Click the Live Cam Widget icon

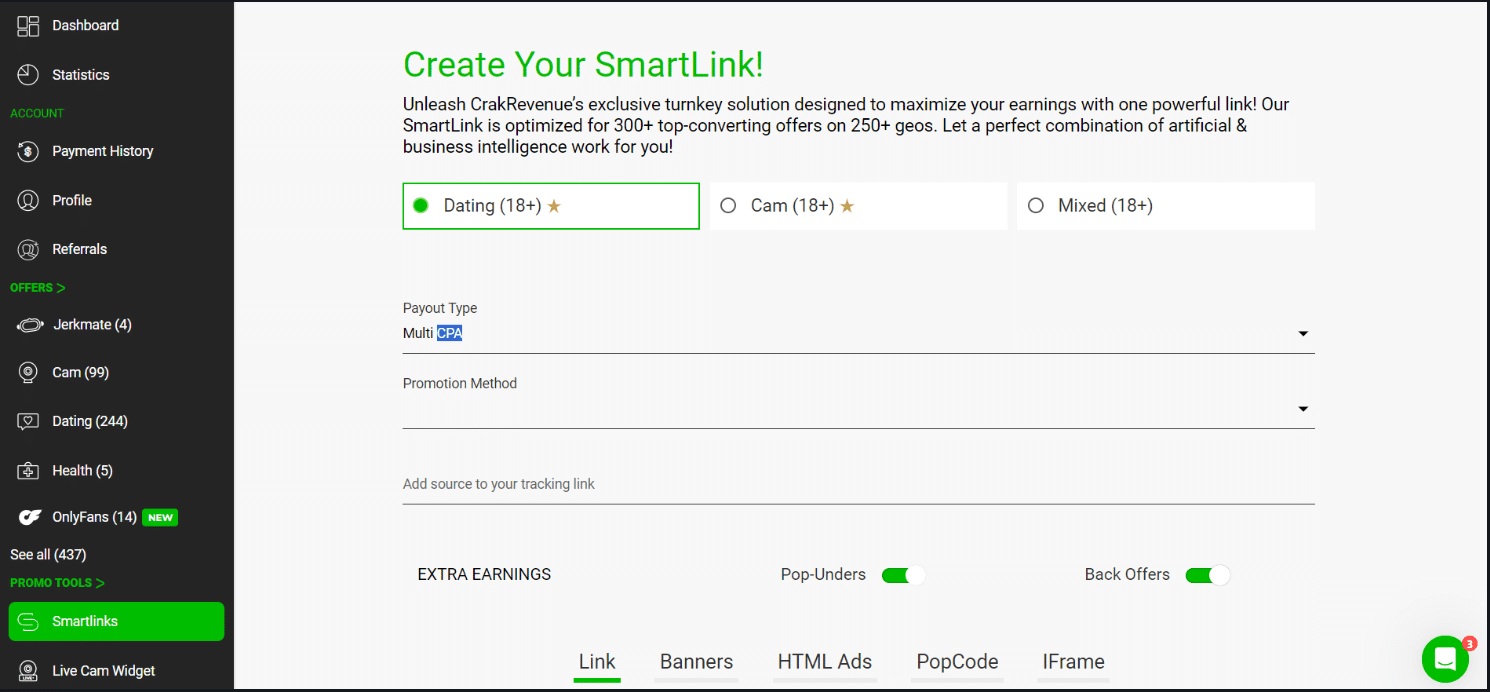(28, 671)
